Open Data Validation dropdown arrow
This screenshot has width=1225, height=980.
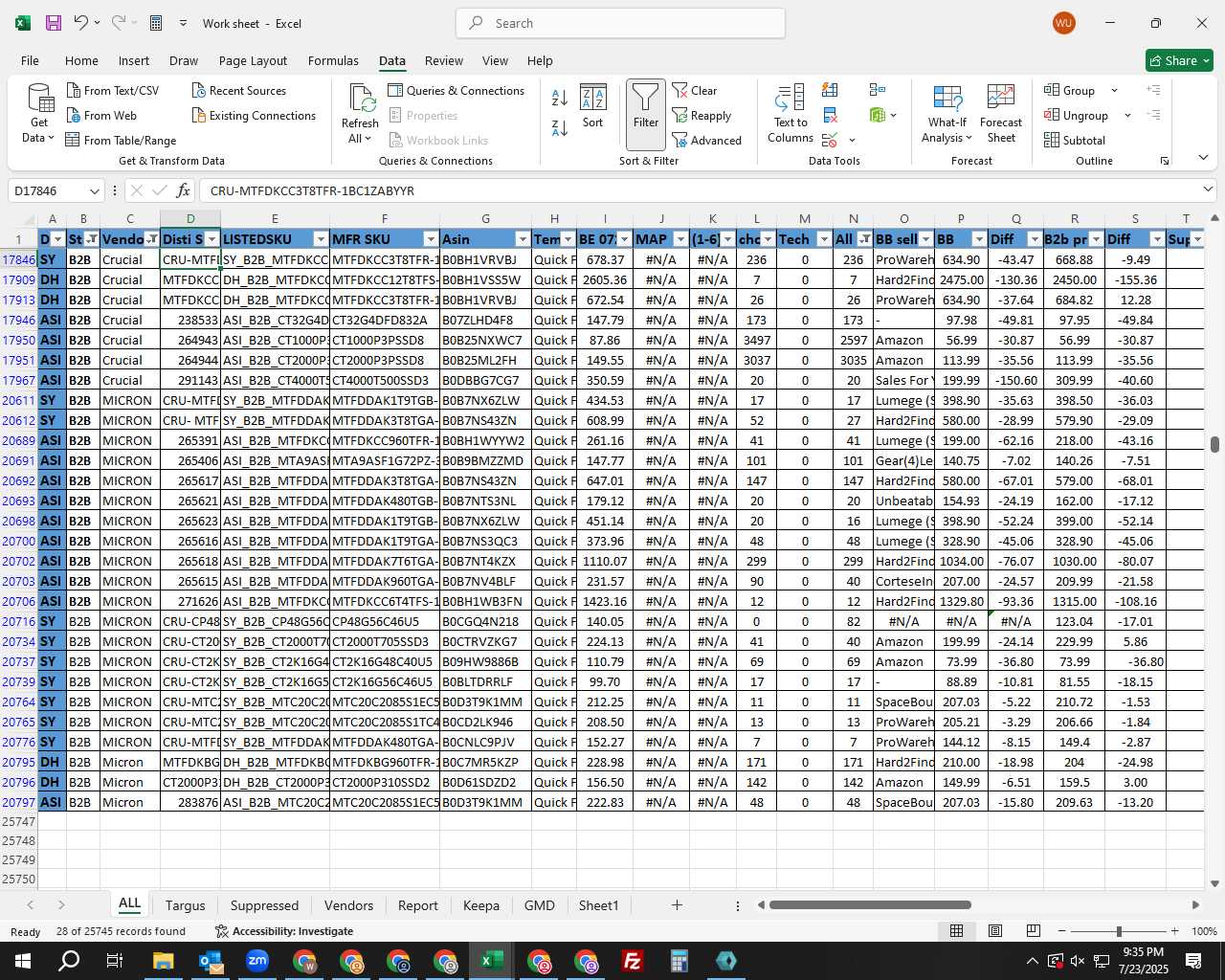(x=852, y=141)
